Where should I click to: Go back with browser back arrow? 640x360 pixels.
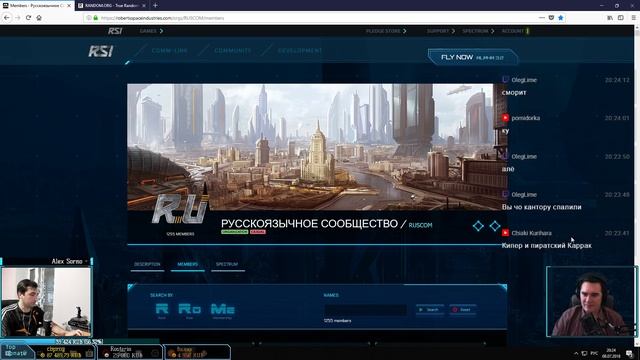(7, 18)
